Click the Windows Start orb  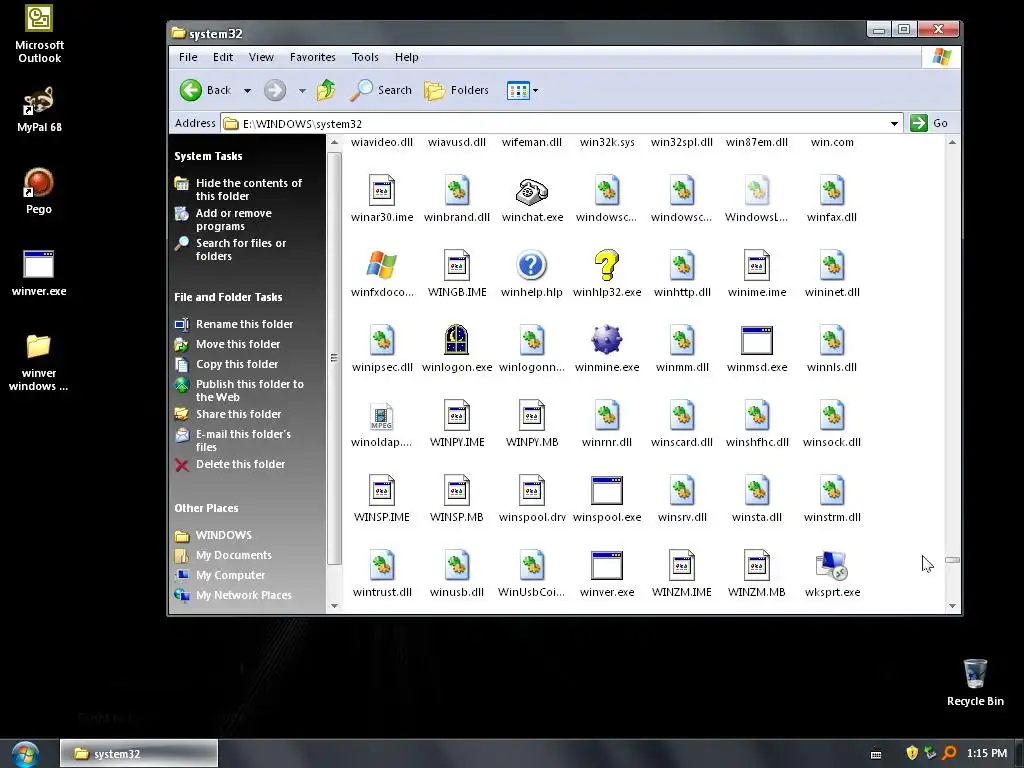(25, 754)
